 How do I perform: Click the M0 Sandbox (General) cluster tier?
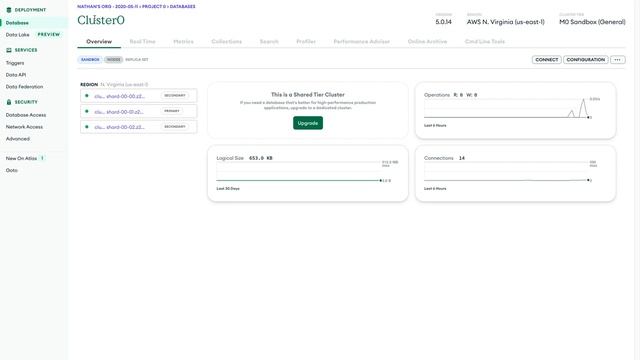pos(592,22)
